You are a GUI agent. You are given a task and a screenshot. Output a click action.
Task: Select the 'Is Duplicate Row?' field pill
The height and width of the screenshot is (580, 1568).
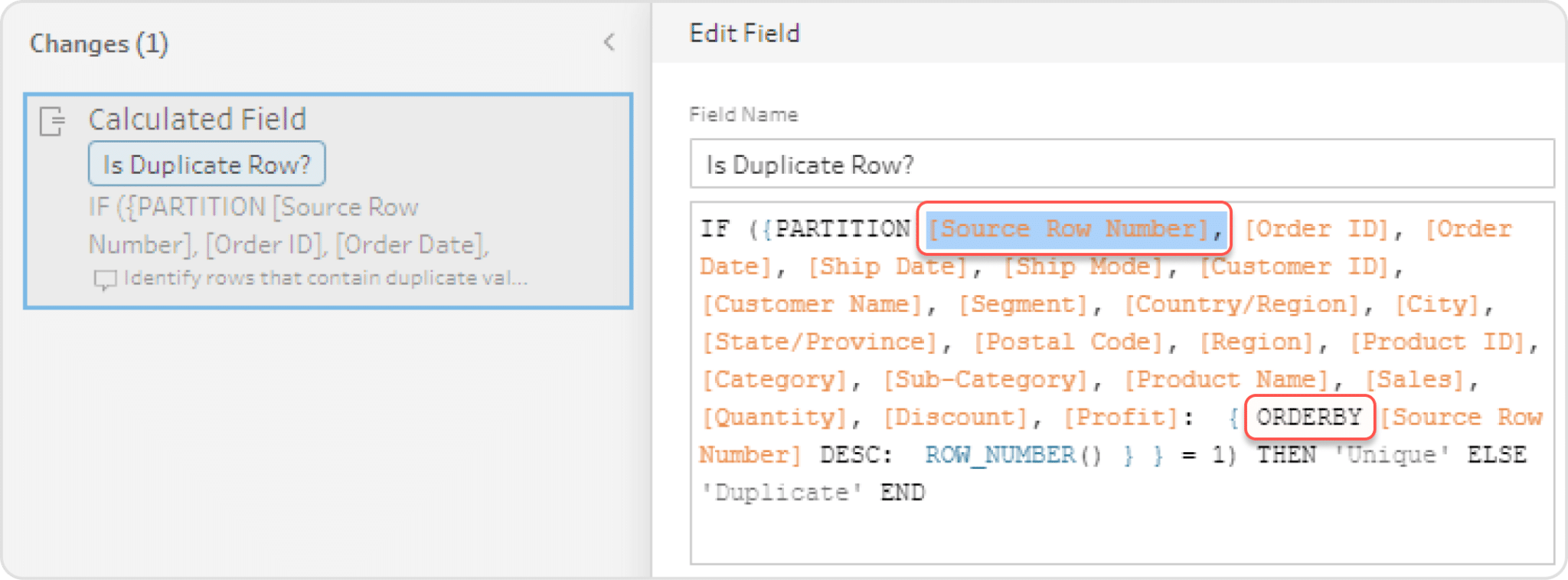point(207,165)
